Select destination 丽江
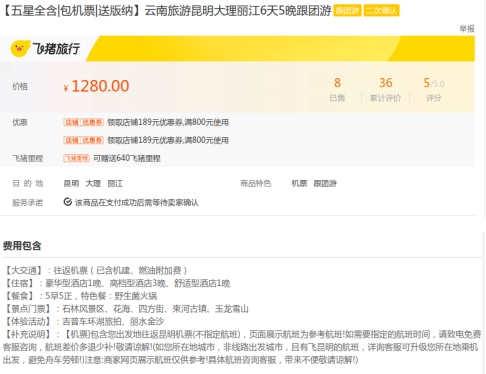Viewport: 486px width, 374px height. [115, 183]
